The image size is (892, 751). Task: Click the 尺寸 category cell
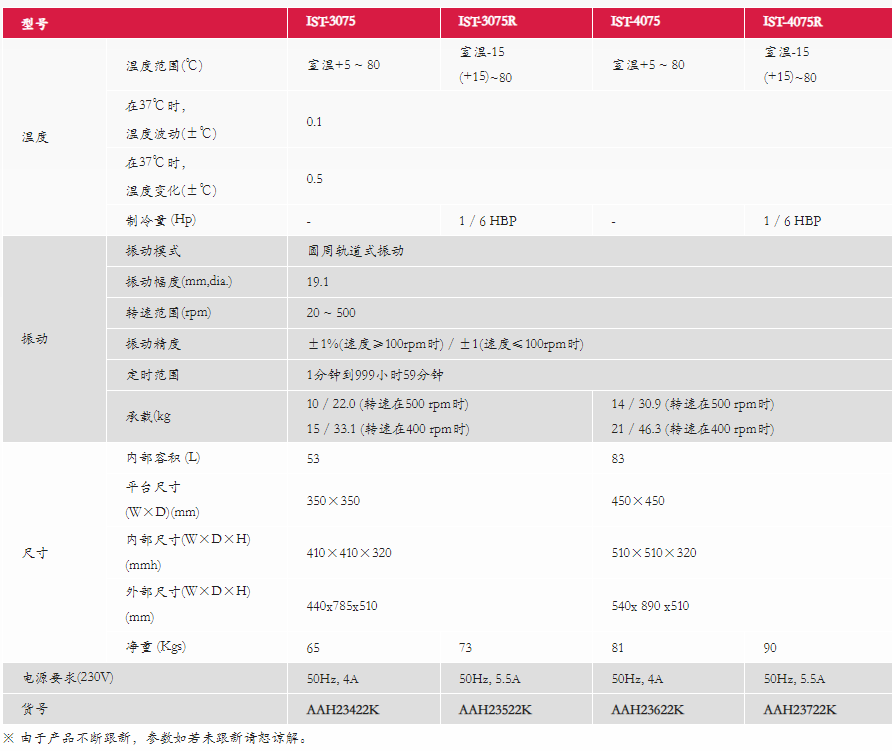(x=35, y=553)
